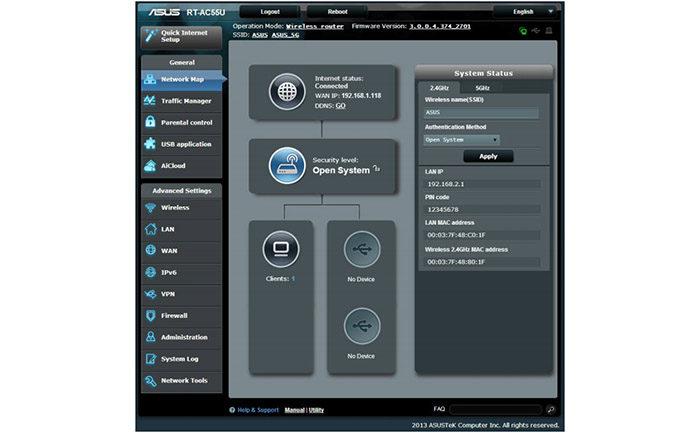Click the upper USB No Device icon
Image resolution: width=700 pixels, height=433 pixels.
pyautogui.click(x=362, y=249)
